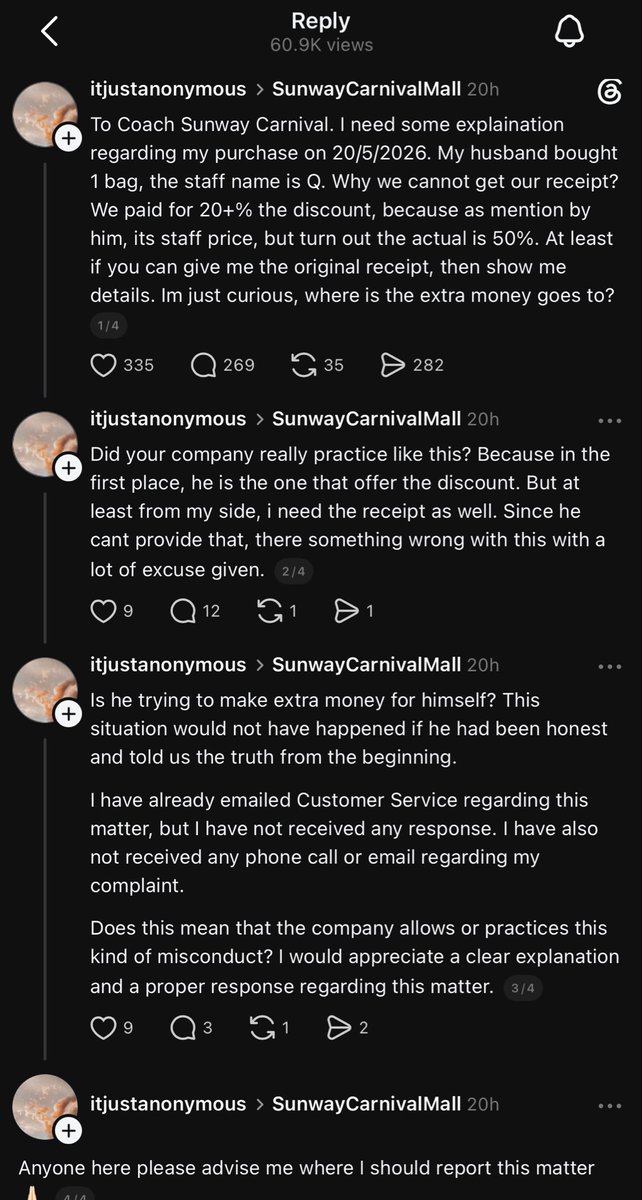Open the notification bell icon
The width and height of the screenshot is (642, 1200).
568,31
